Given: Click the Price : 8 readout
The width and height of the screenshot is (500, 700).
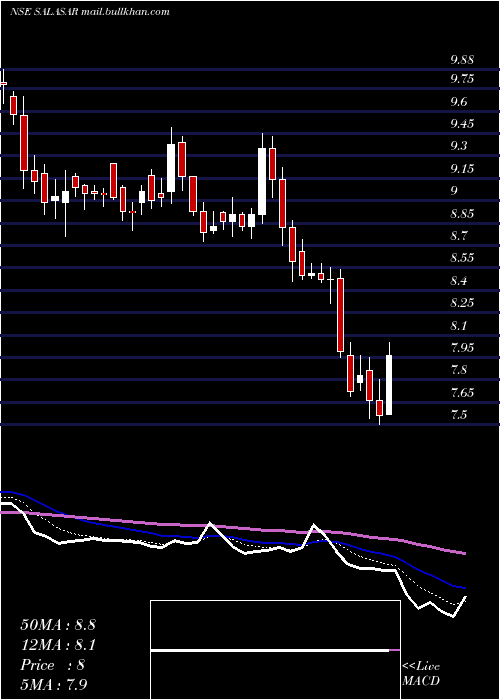Looking at the screenshot, I should click(x=52, y=665).
